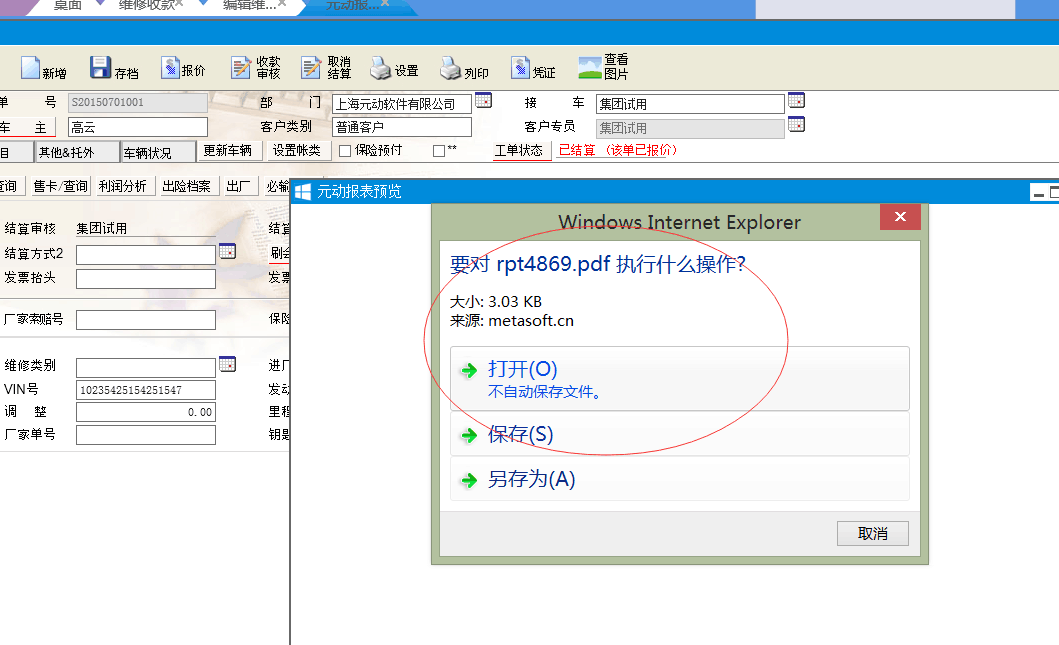Click 查看图片 view pictures icon
Screen dimensions: 1059x645
590,68
